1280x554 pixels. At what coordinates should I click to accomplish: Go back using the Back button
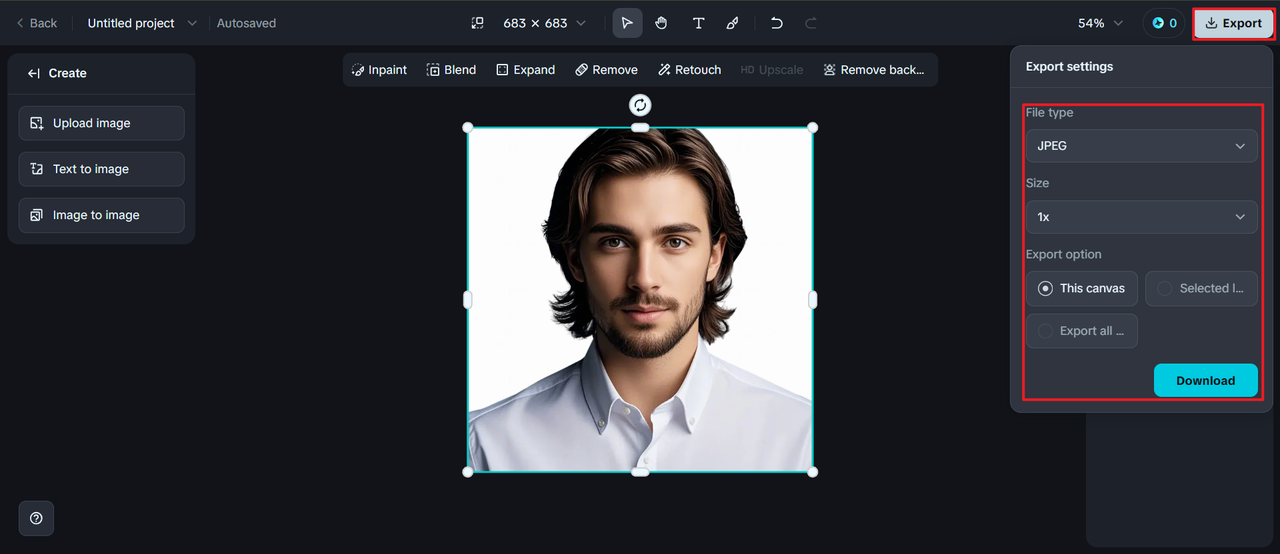pos(37,23)
